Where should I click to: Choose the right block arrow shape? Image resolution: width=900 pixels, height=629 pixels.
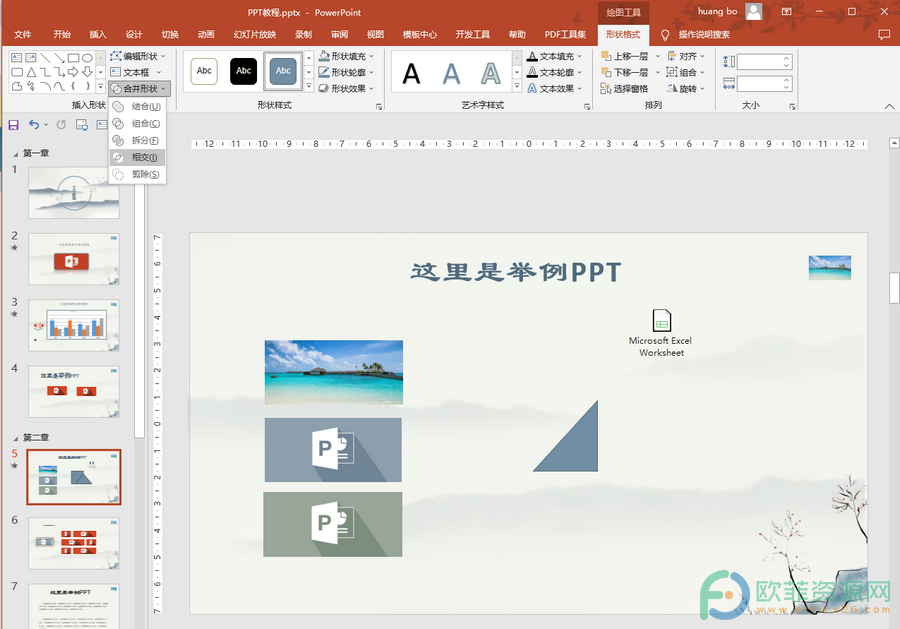click(73, 72)
